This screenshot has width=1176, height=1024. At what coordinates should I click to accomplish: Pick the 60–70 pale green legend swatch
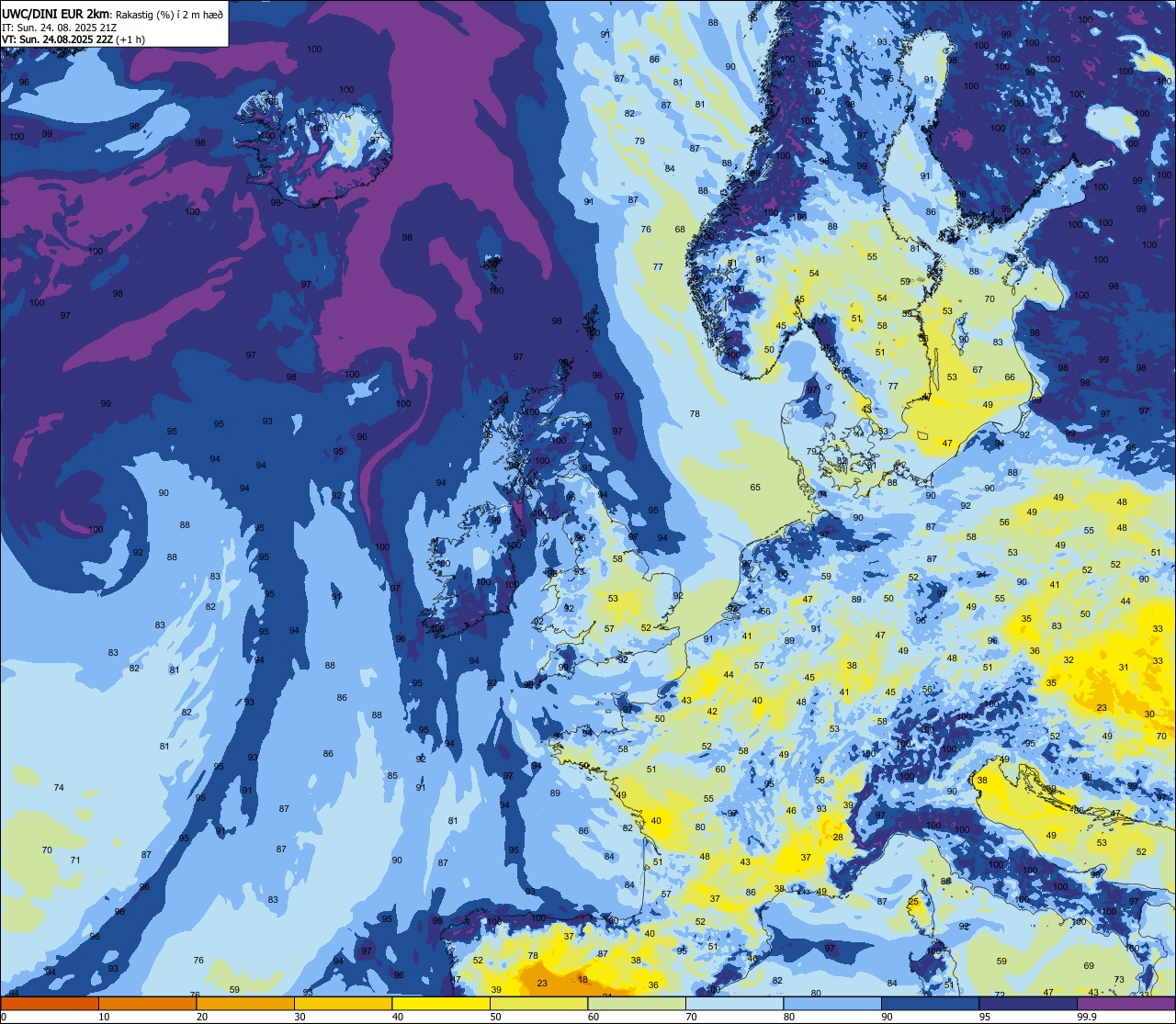point(637,1004)
